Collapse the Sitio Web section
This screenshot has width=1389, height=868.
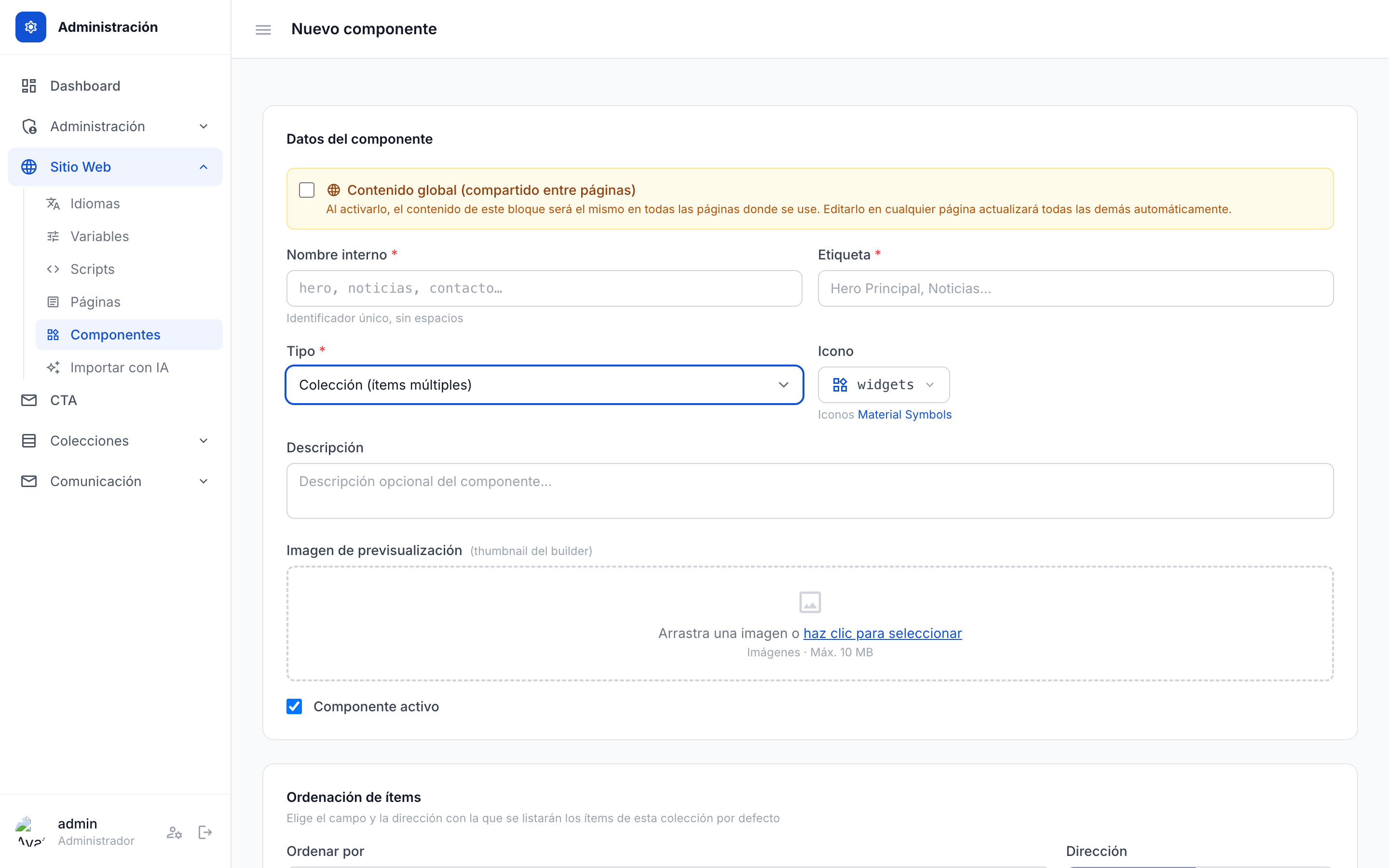(115, 167)
